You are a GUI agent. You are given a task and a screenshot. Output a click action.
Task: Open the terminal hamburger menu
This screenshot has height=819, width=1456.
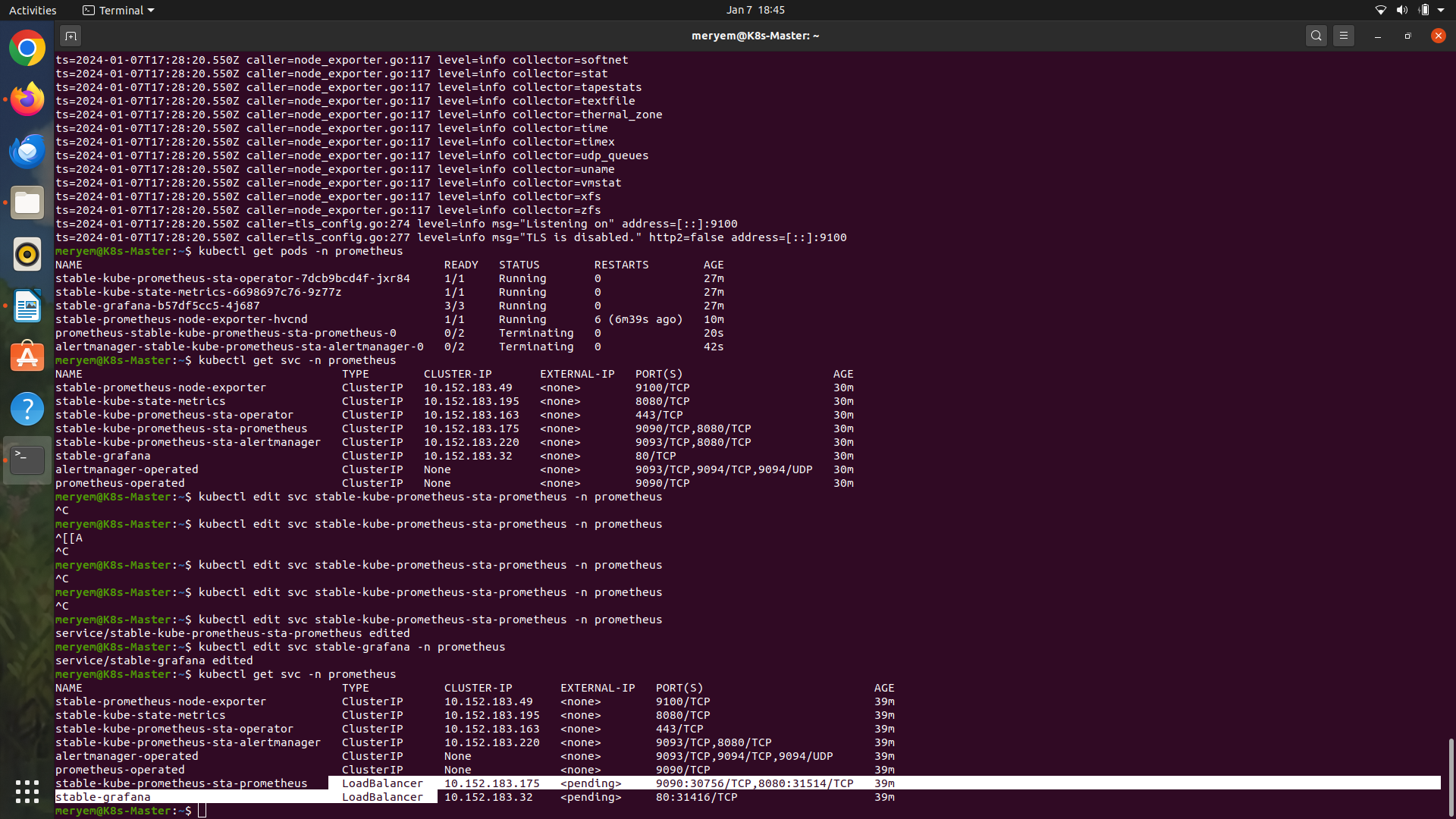click(1344, 36)
